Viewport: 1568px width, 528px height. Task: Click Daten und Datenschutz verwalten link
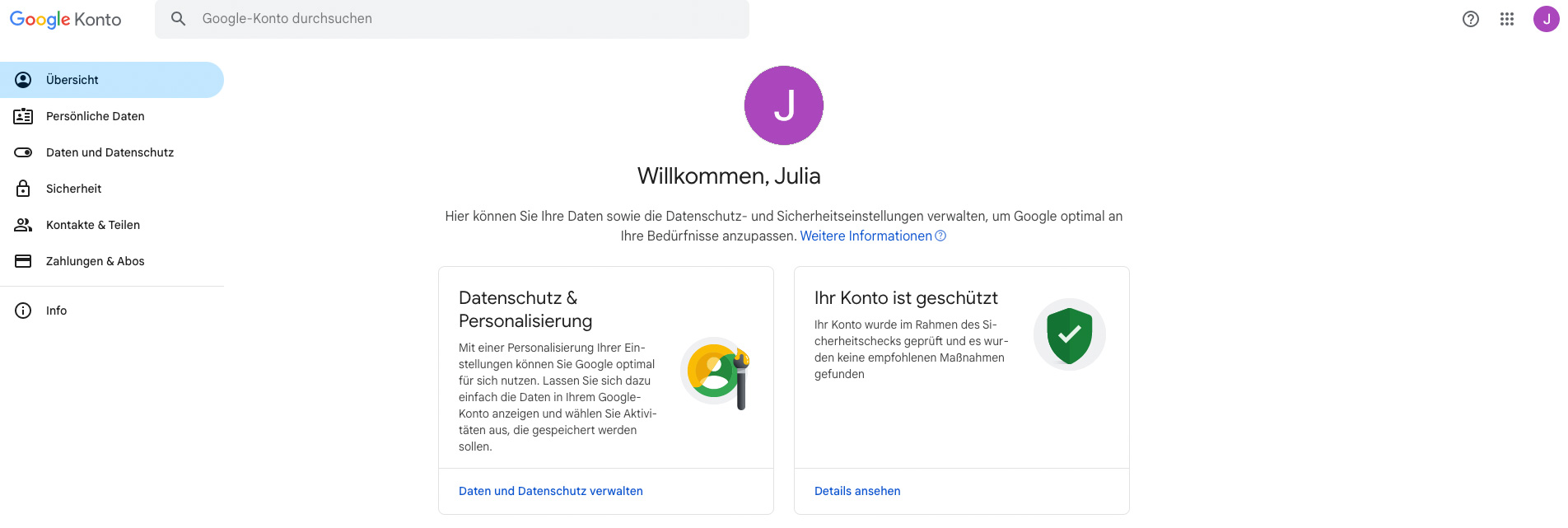[x=551, y=491]
